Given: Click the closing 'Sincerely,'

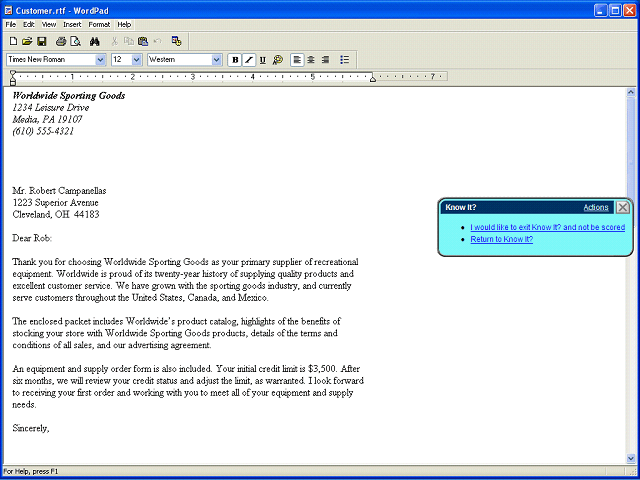Looking at the screenshot, I should pos(31,429).
